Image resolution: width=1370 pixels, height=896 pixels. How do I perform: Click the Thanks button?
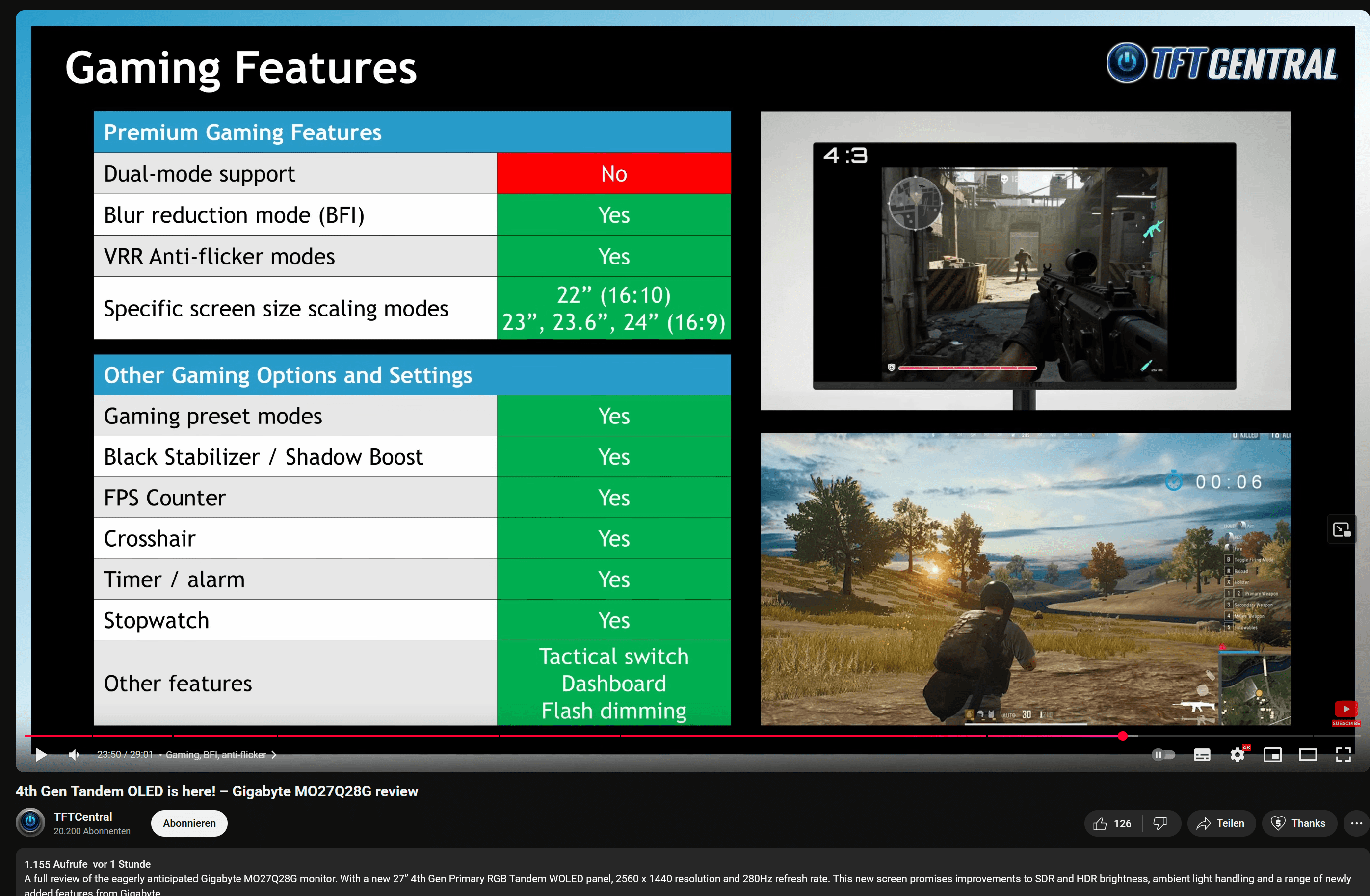(1299, 823)
